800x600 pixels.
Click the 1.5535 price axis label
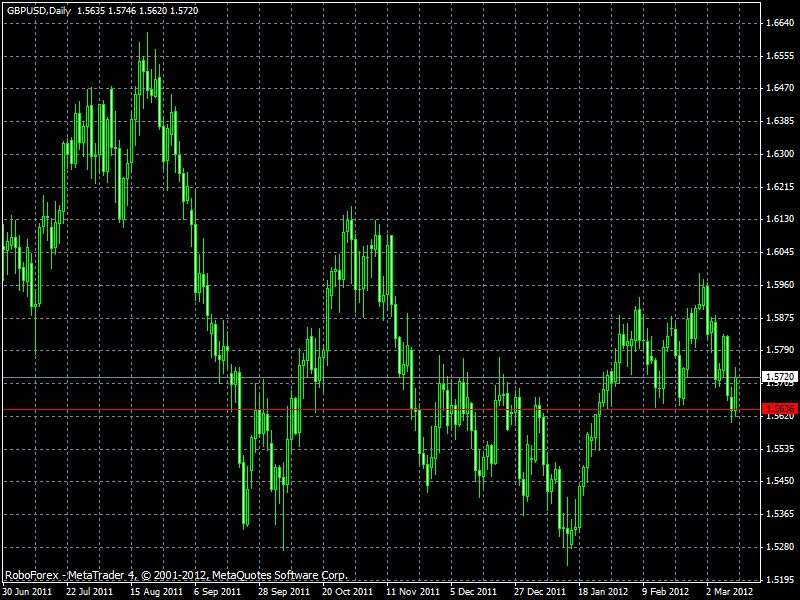pos(780,448)
